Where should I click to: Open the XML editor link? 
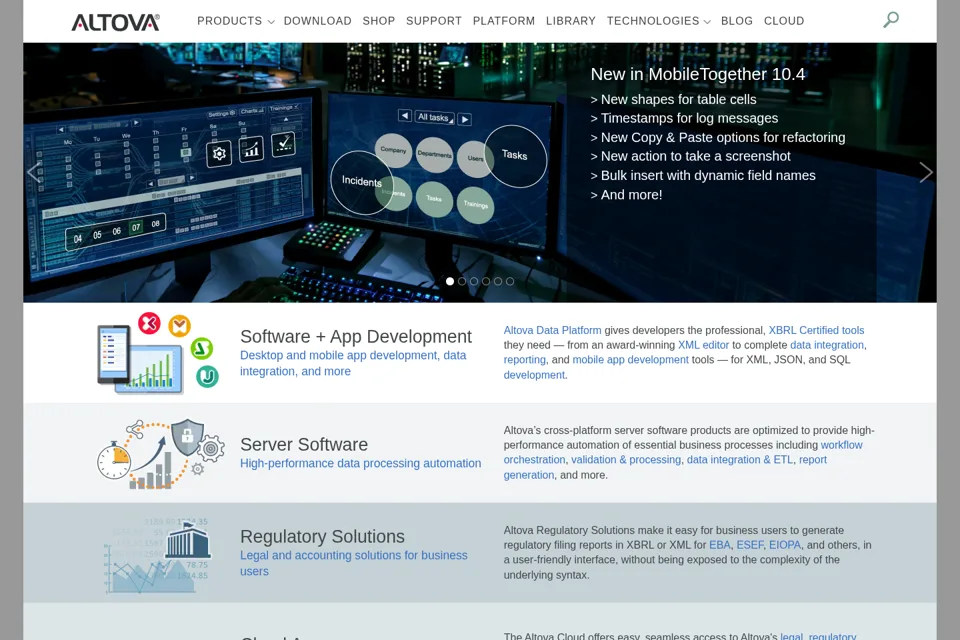pyautogui.click(x=703, y=345)
